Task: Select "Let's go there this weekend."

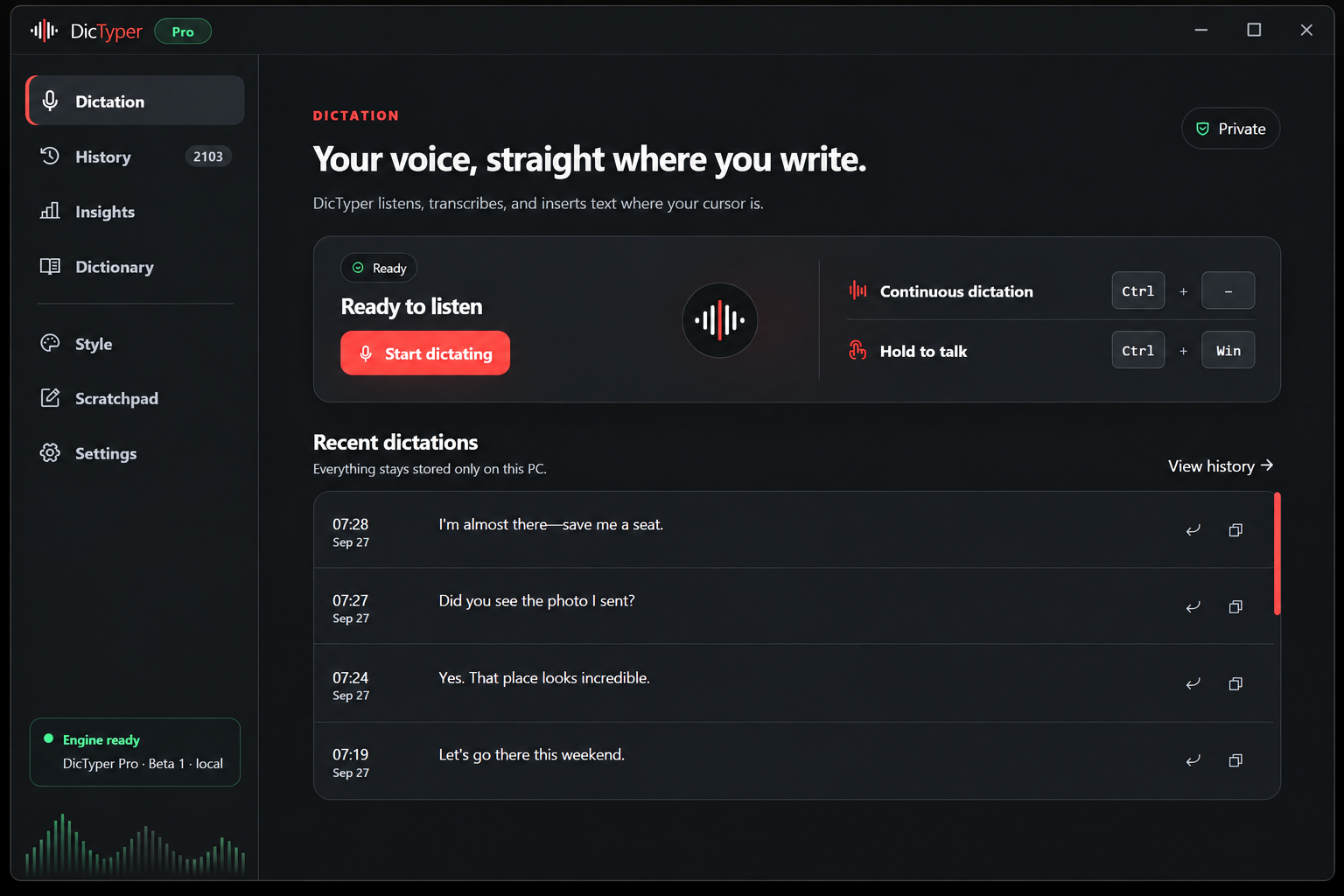Action: coord(531,754)
